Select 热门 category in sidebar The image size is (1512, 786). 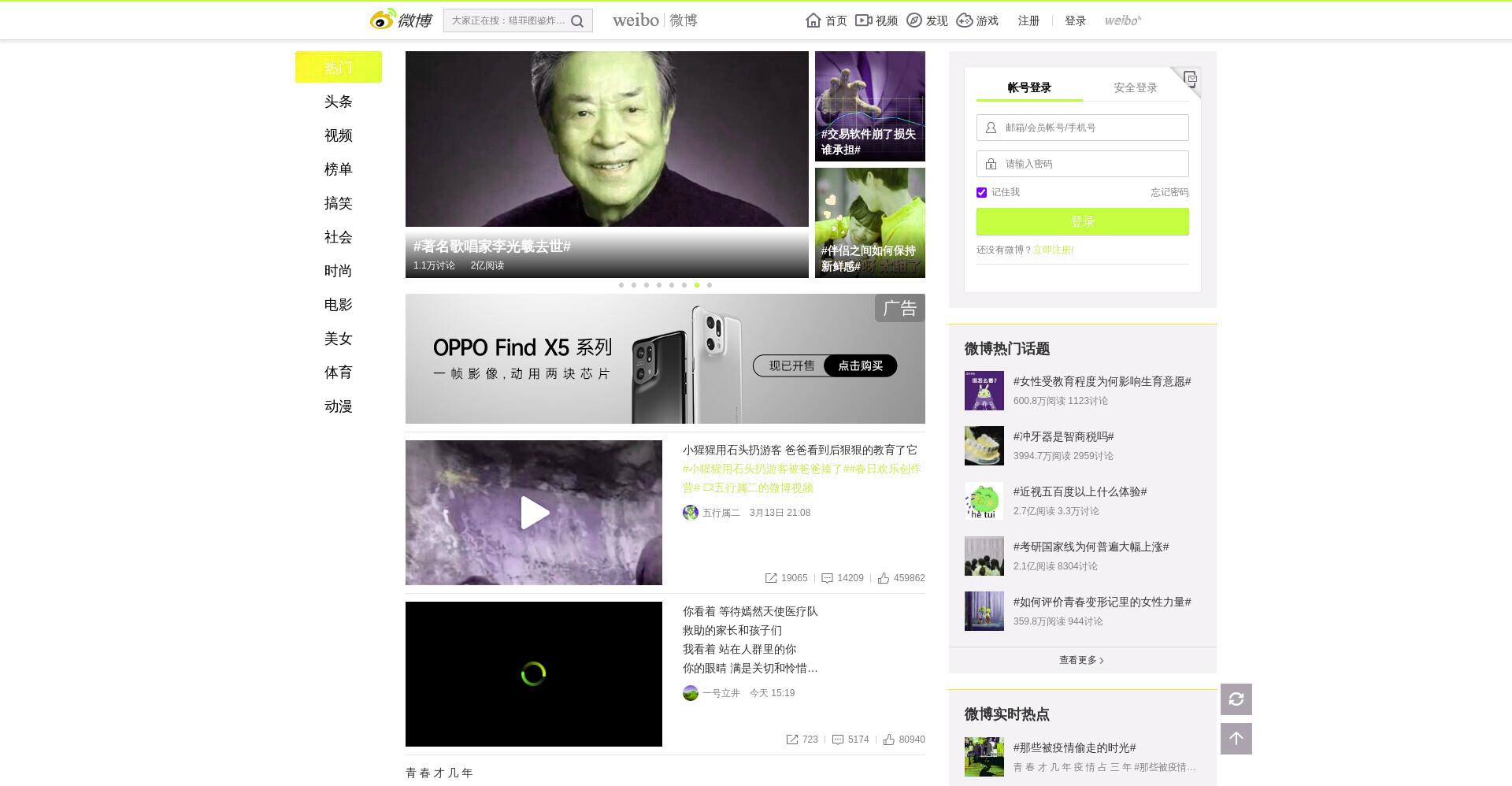(339, 67)
